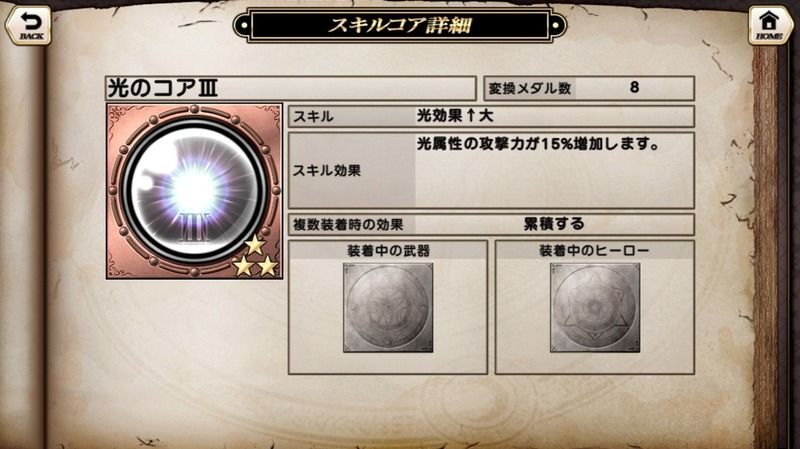Tap the three gold stars rarity
The width and height of the screenshot is (800, 449).
tap(255, 258)
